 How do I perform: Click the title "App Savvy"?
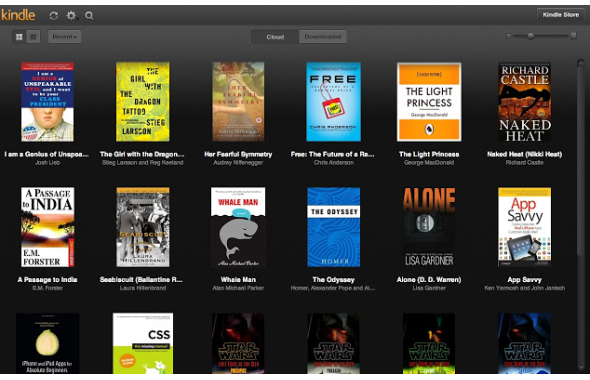[x=525, y=280]
